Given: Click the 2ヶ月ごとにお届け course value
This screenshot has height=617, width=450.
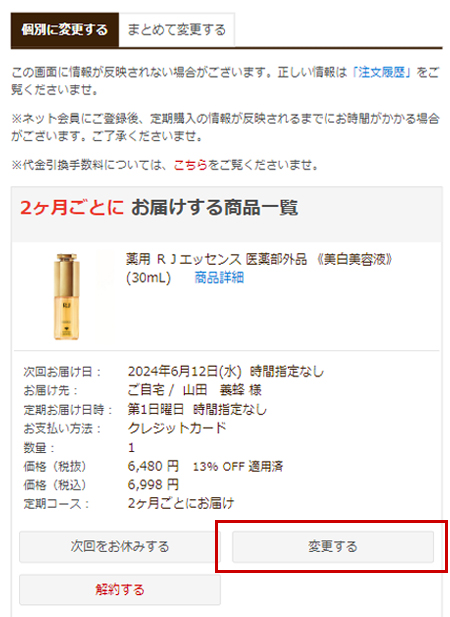Looking at the screenshot, I should click(x=181, y=503).
